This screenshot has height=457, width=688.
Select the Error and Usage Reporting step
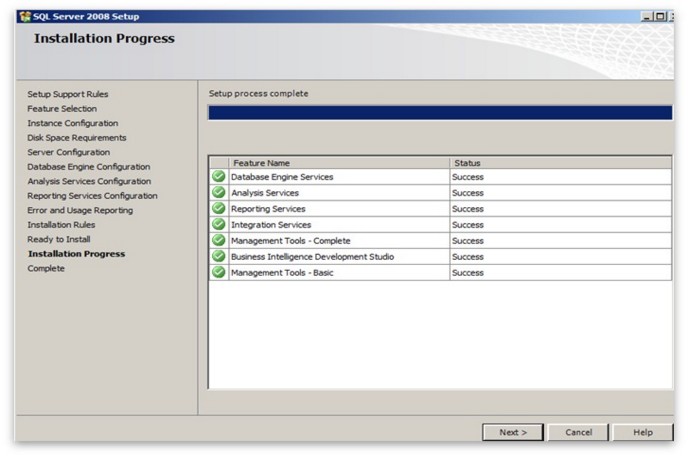(80, 210)
